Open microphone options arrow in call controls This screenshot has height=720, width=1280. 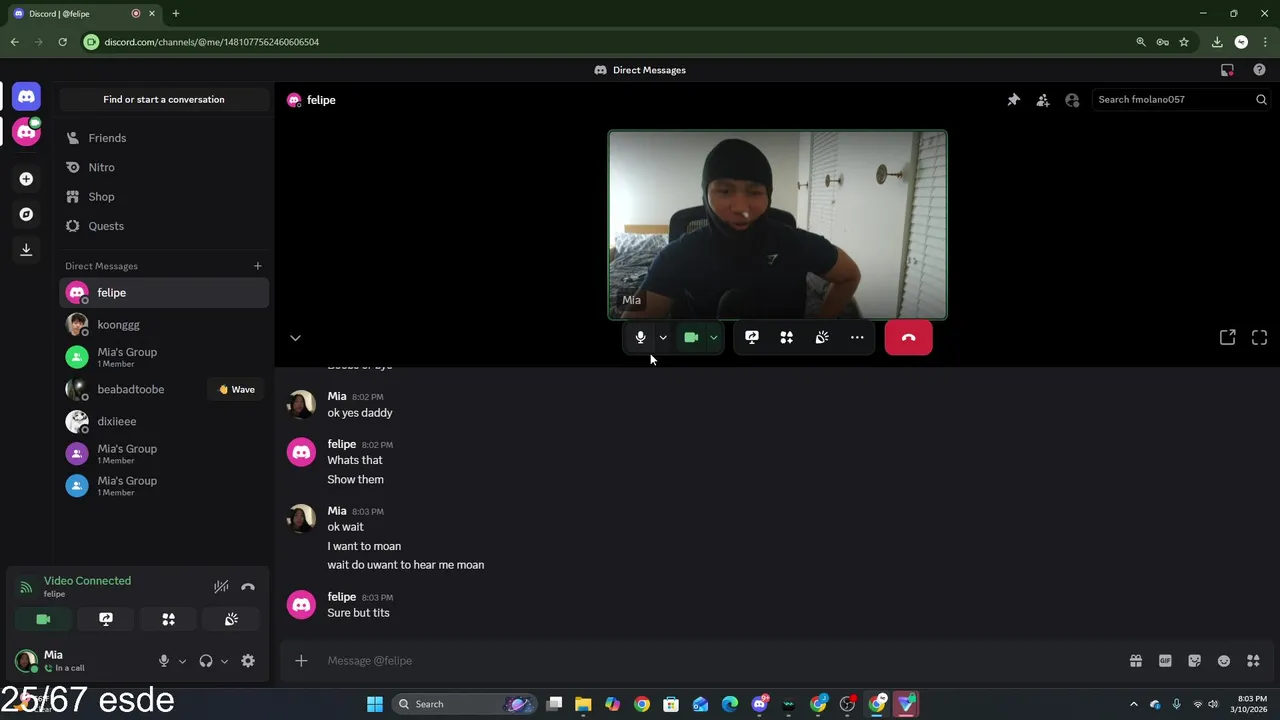pos(663,338)
